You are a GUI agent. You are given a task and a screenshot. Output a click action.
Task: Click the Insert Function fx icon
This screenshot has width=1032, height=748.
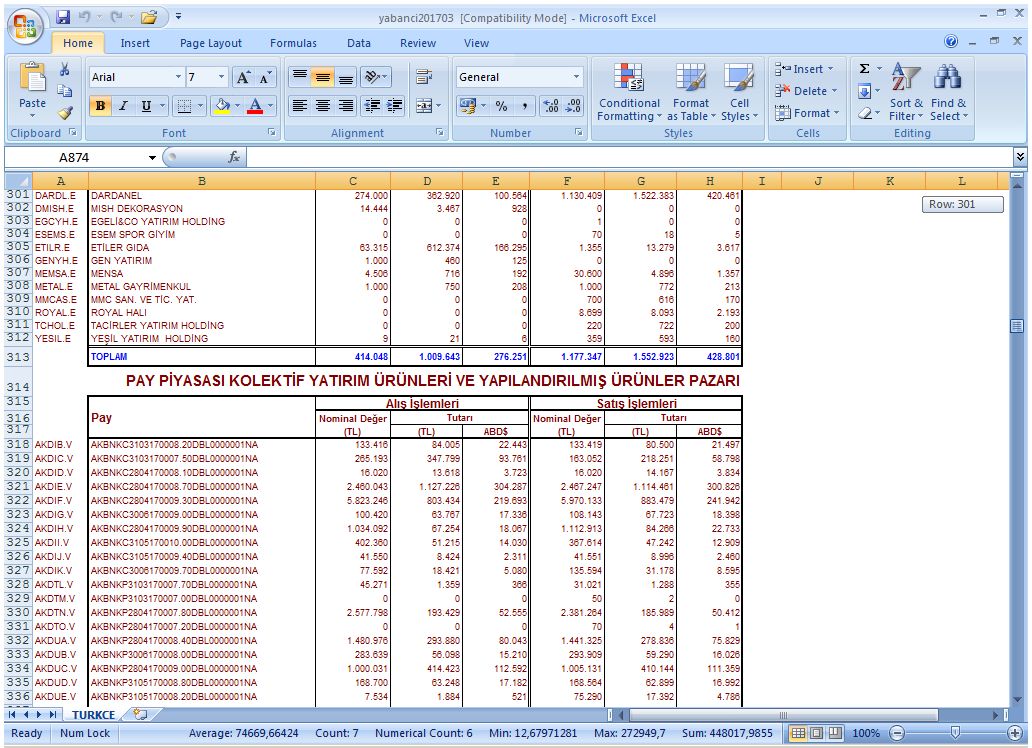coord(234,157)
